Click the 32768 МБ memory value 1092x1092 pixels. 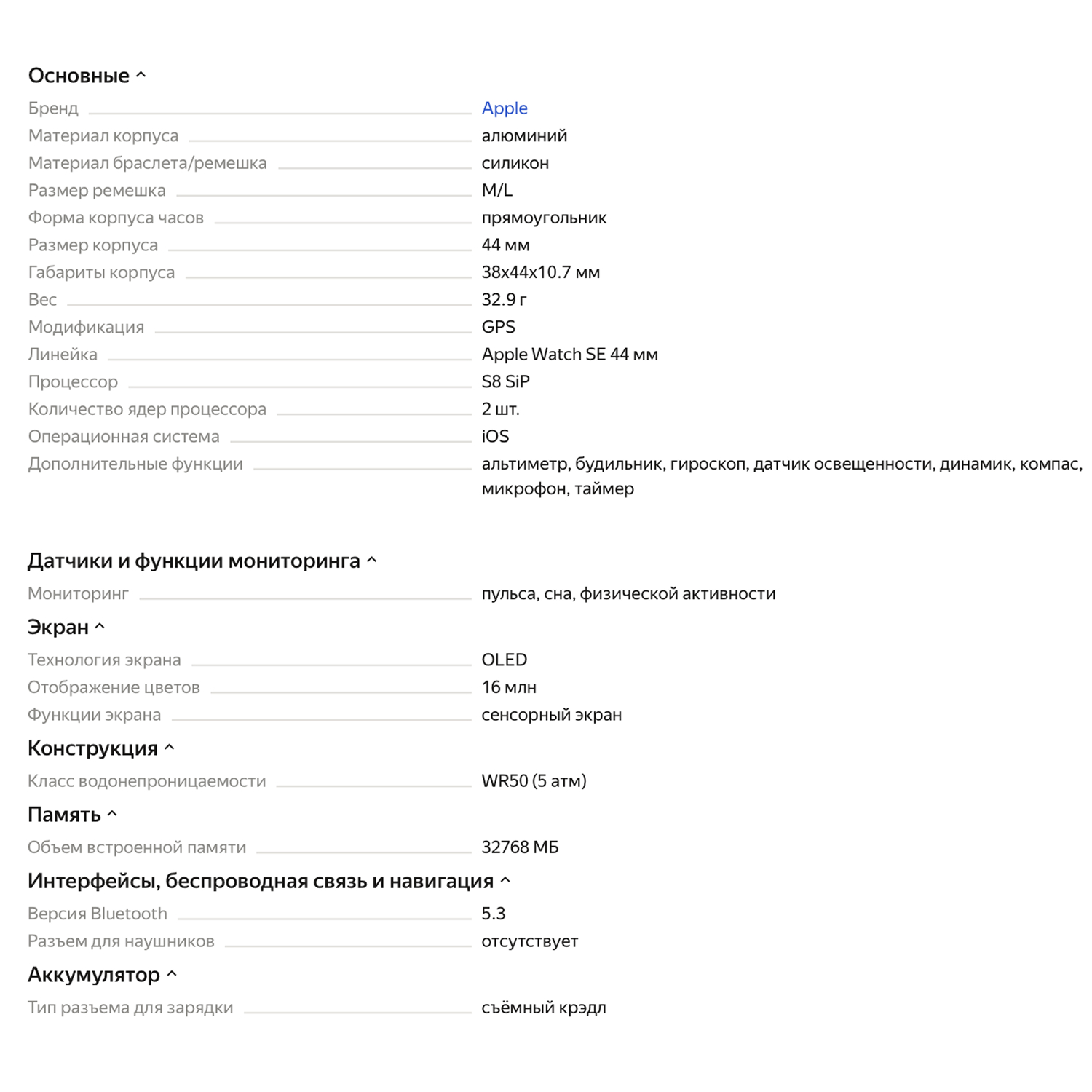(520, 847)
